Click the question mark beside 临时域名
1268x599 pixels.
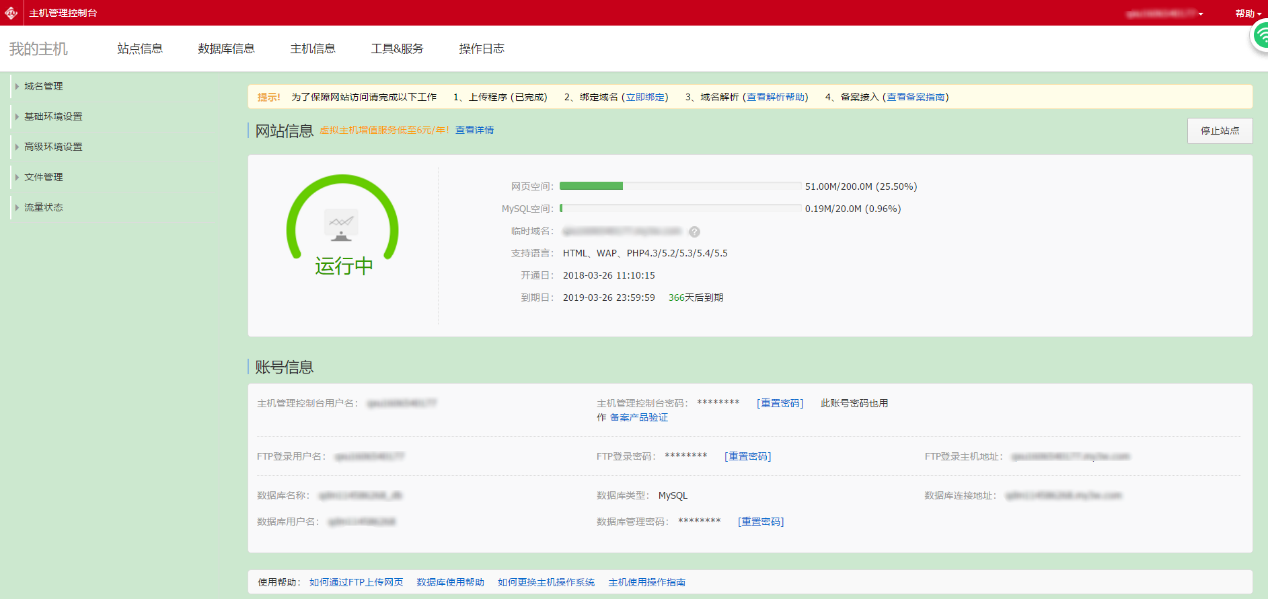pos(694,231)
